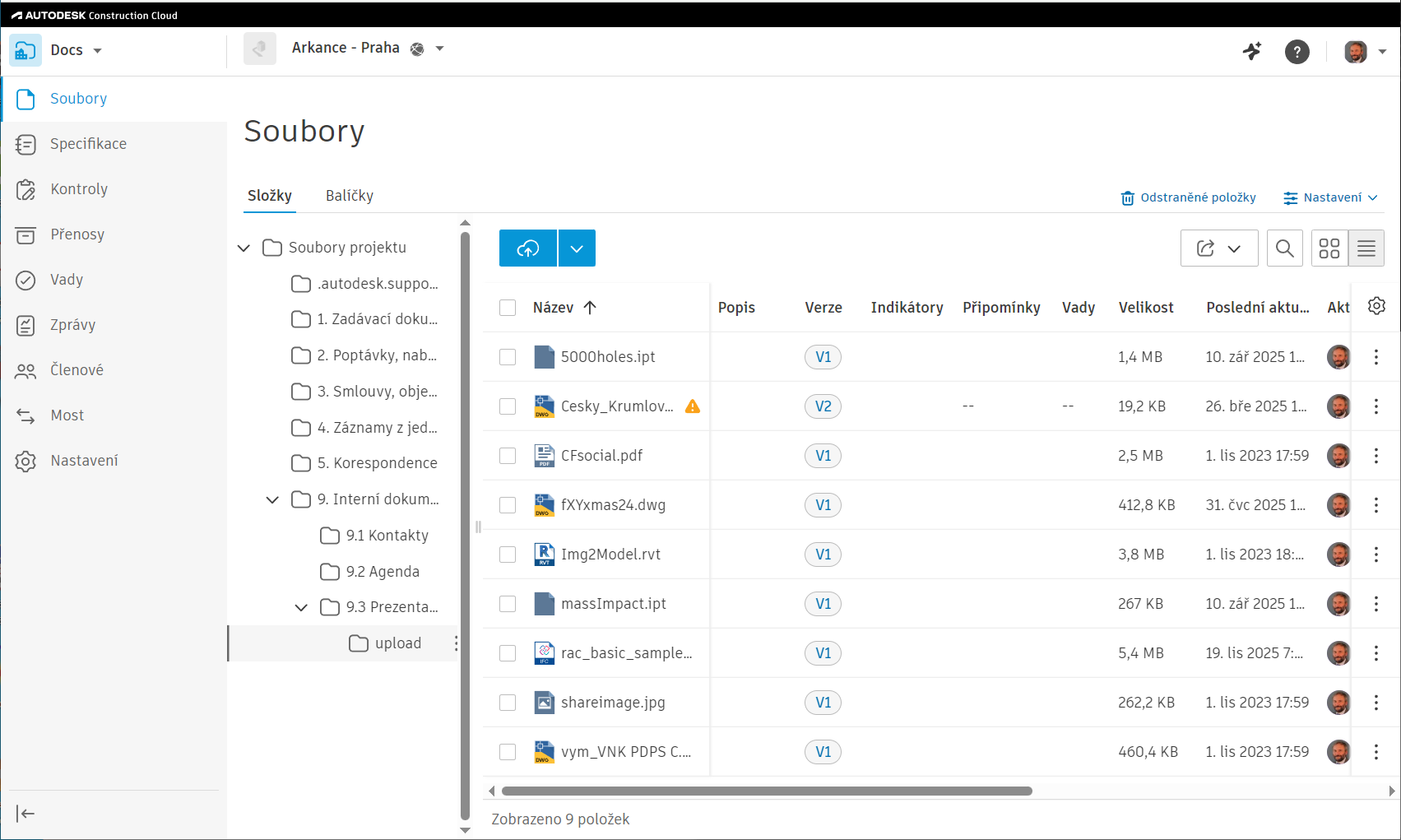Open Kontroly in the sidebar menu
Screen dimensions: 1401x840
[79, 189]
